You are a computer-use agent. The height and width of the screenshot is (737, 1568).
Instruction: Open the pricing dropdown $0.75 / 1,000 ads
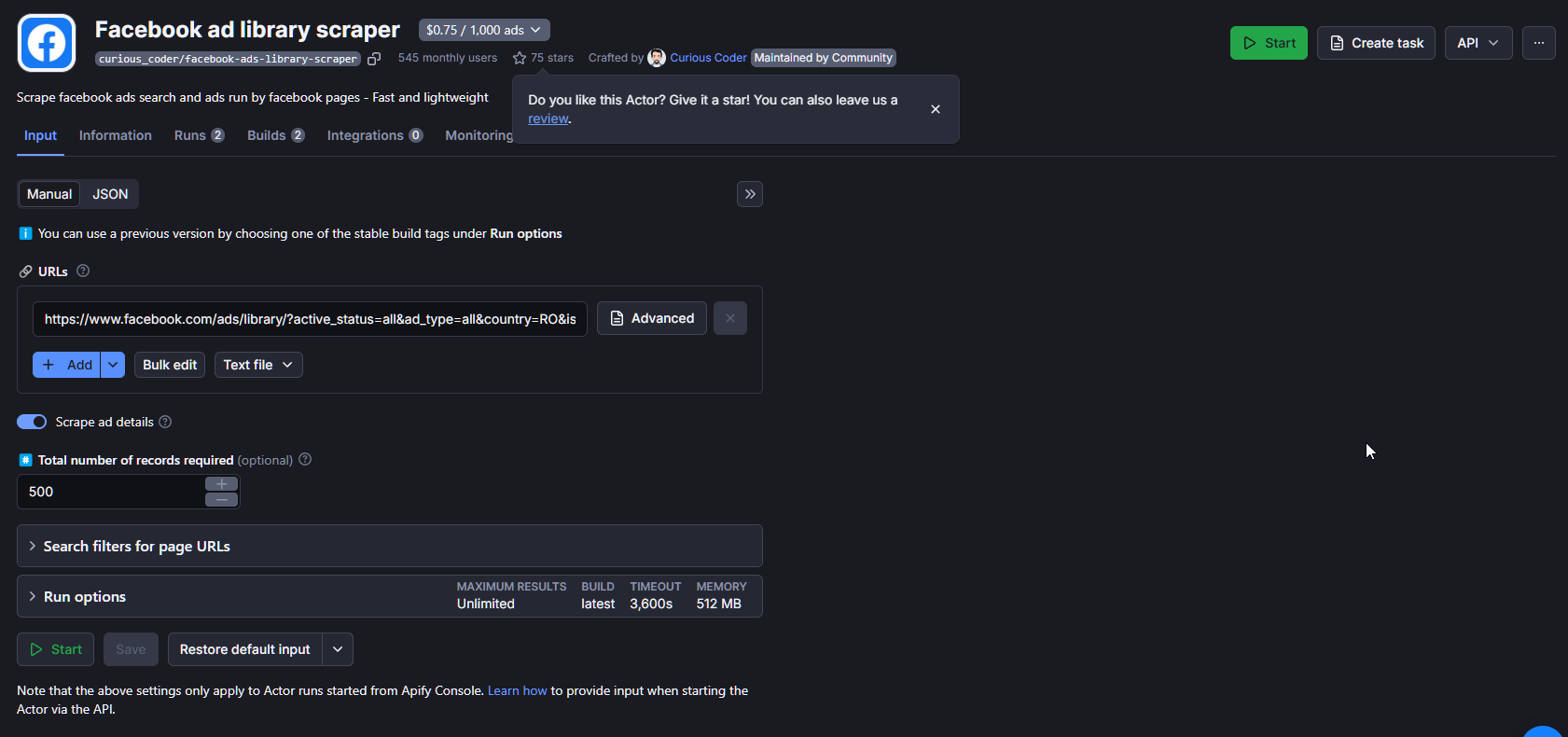pos(483,30)
